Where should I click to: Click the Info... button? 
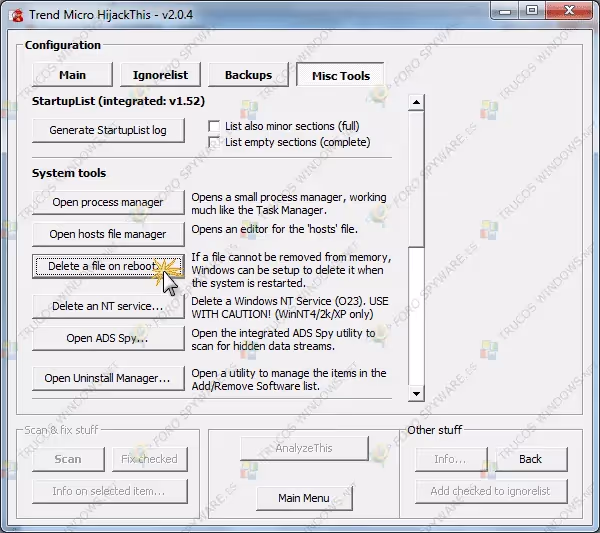click(x=451, y=459)
